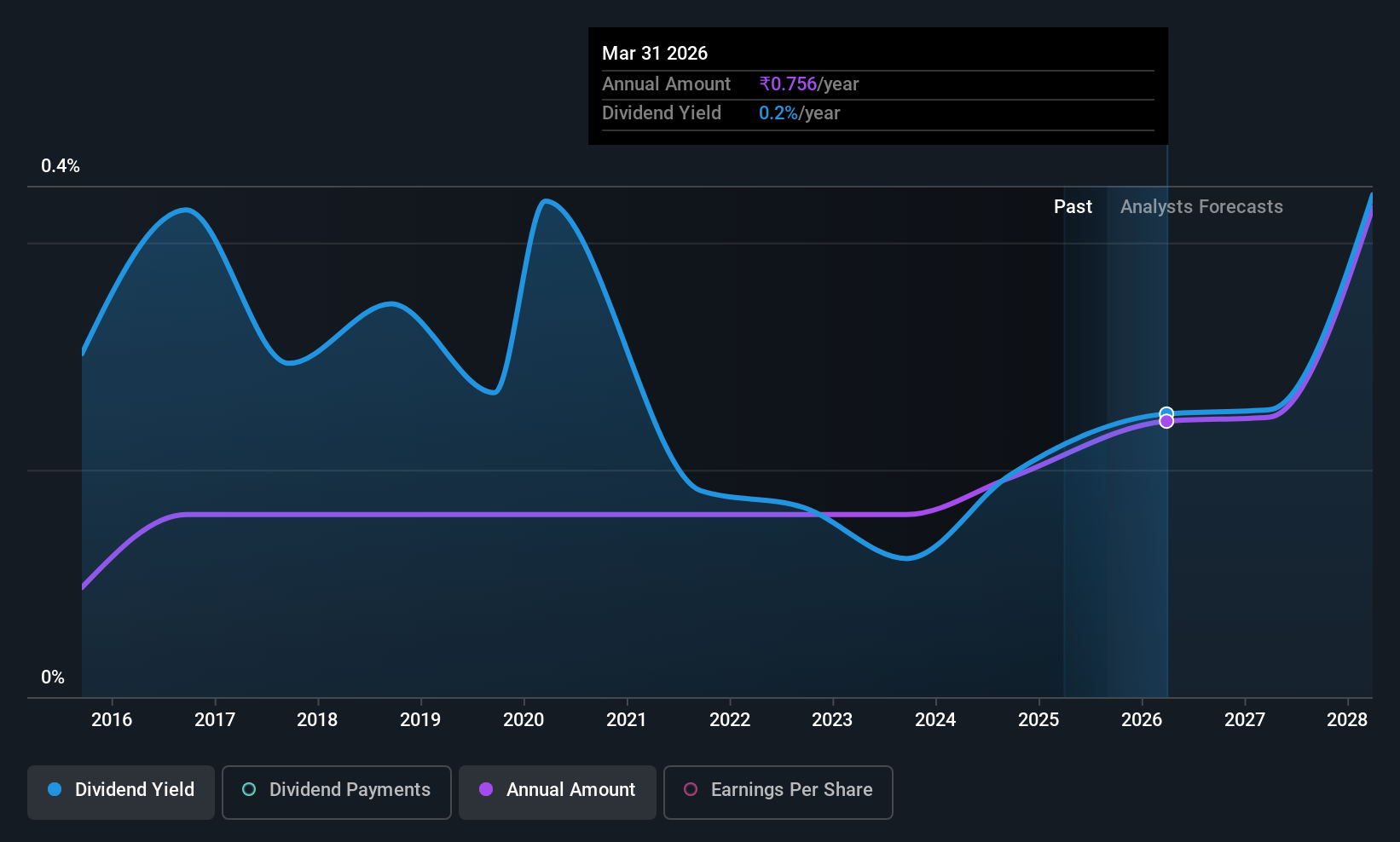Click the 0.2%/year dividend yield value
Image resolution: width=1400 pixels, height=842 pixels.
[800, 113]
